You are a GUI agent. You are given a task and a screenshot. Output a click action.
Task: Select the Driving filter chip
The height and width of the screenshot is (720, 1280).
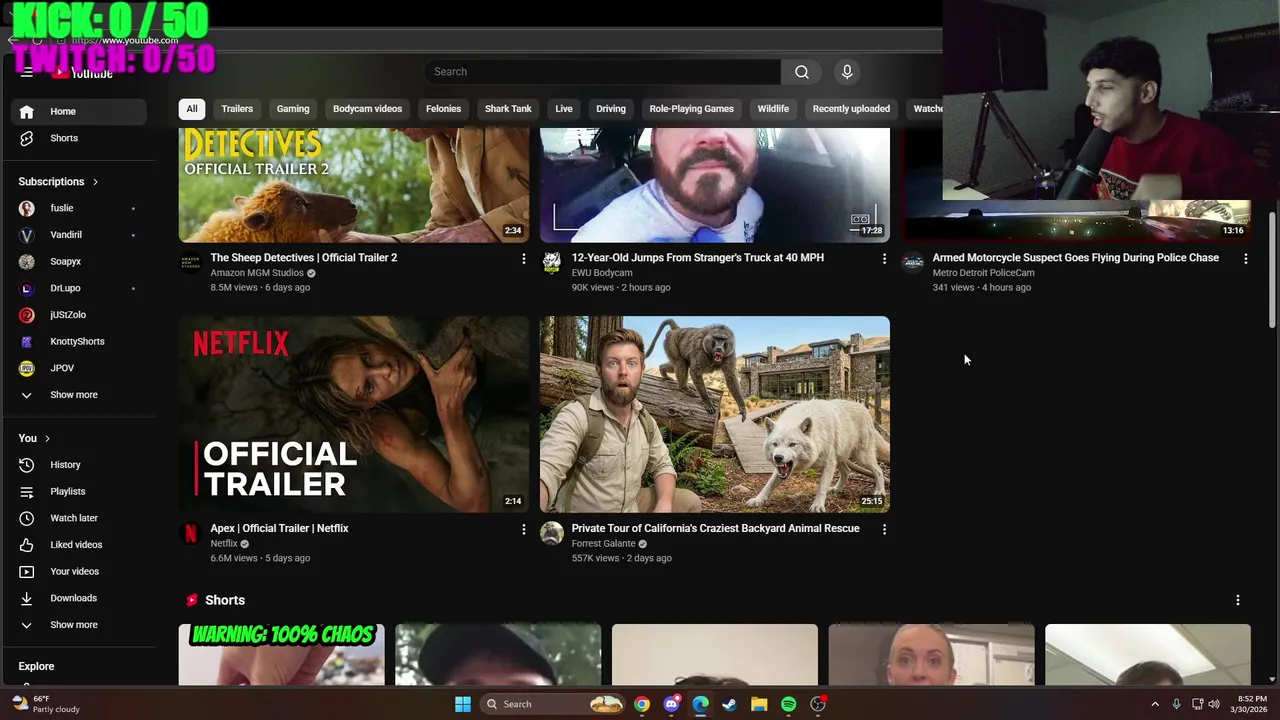(x=611, y=109)
